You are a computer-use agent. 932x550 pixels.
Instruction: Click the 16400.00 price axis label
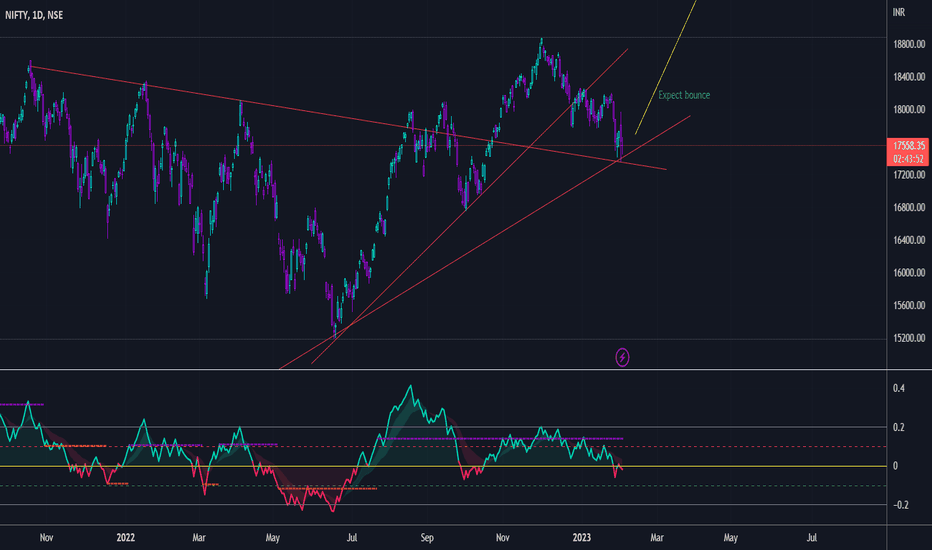[909, 240]
